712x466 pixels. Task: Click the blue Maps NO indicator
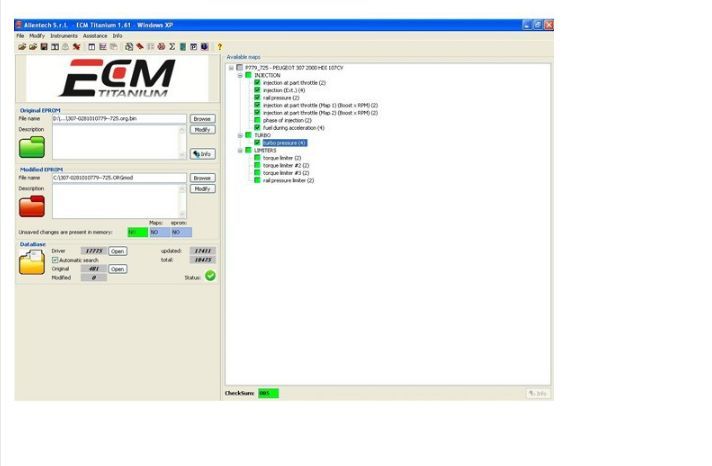tap(159, 232)
